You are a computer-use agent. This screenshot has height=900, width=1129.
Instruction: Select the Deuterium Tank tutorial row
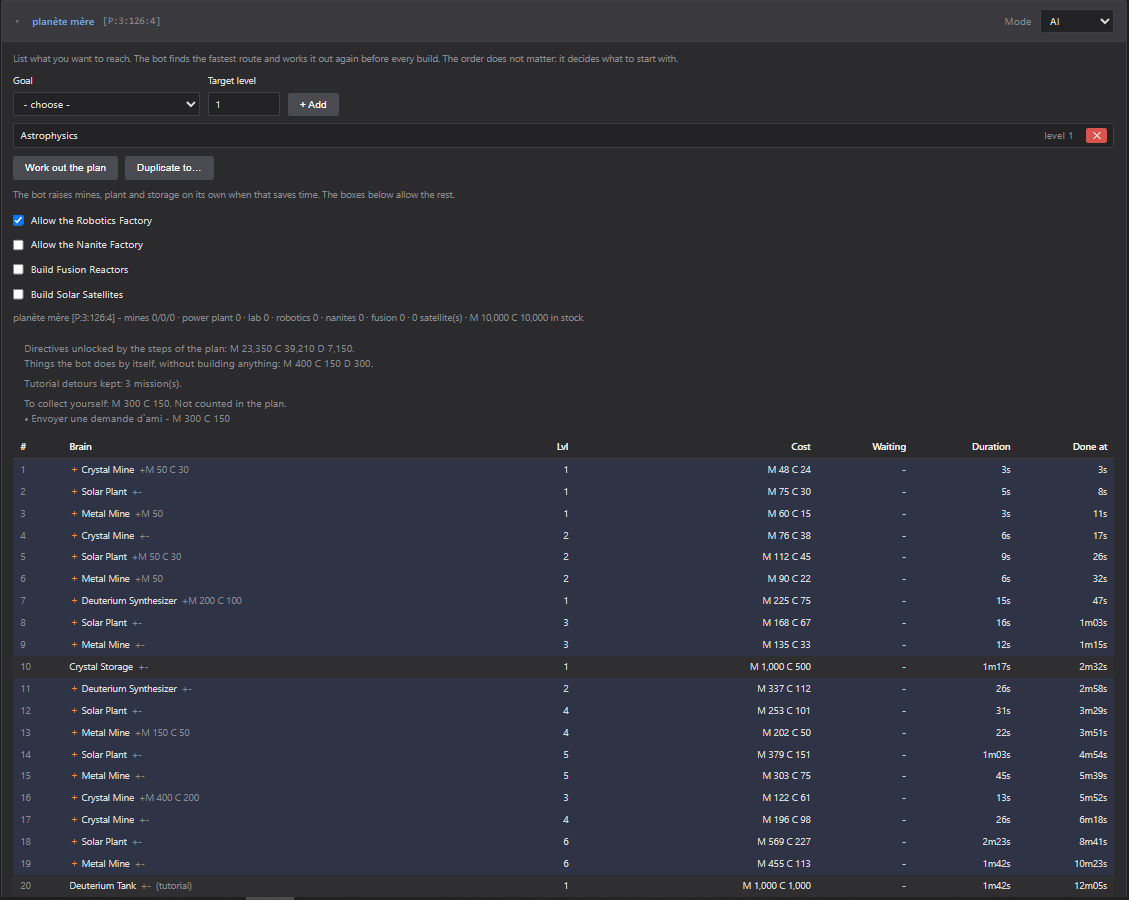point(563,886)
